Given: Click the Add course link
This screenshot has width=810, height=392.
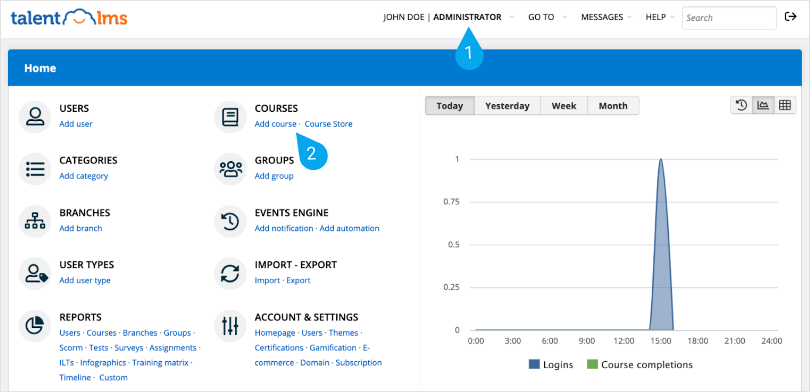Looking at the screenshot, I should [x=275, y=124].
